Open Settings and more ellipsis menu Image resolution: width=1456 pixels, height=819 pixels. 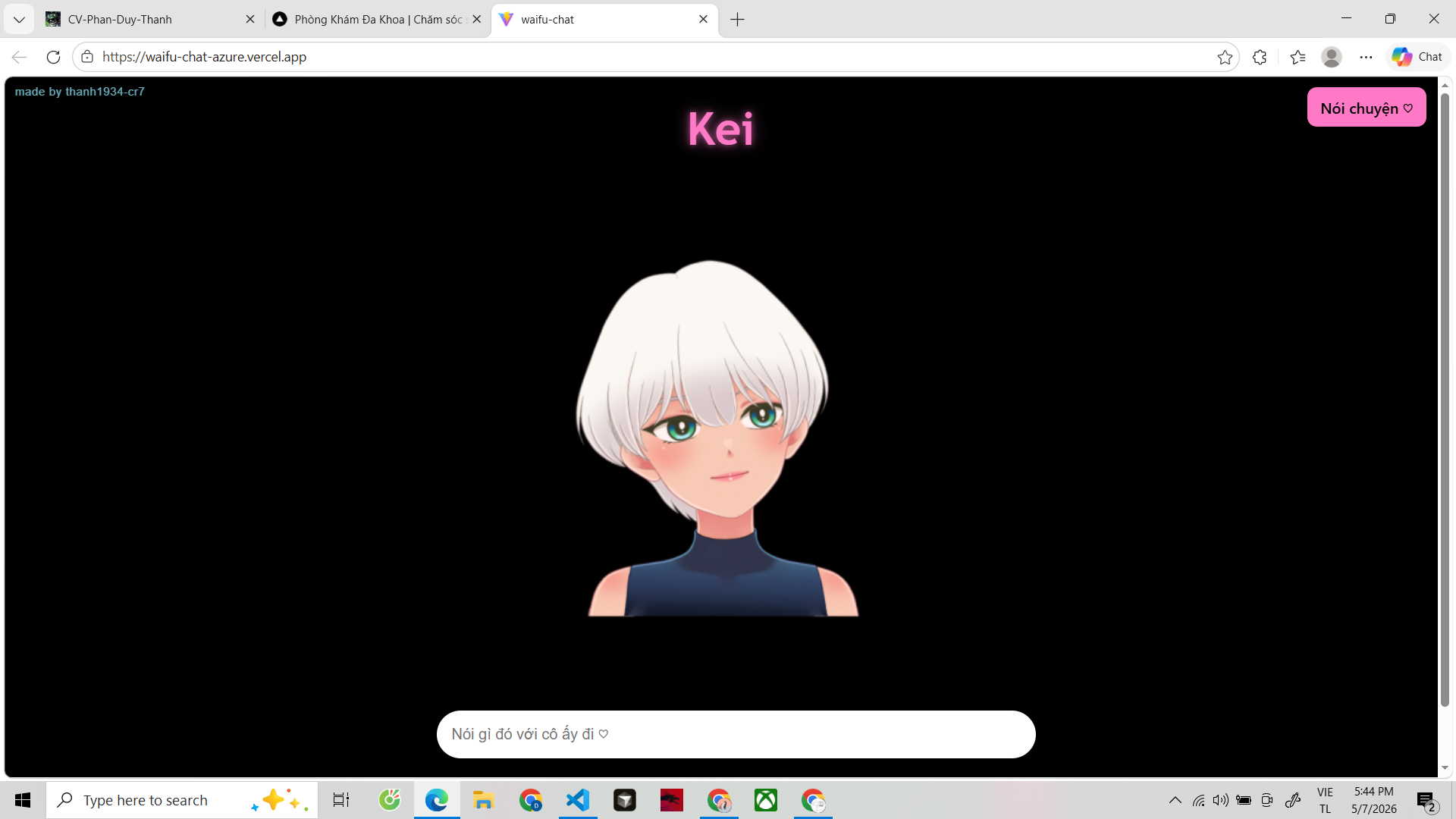(x=1366, y=57)
